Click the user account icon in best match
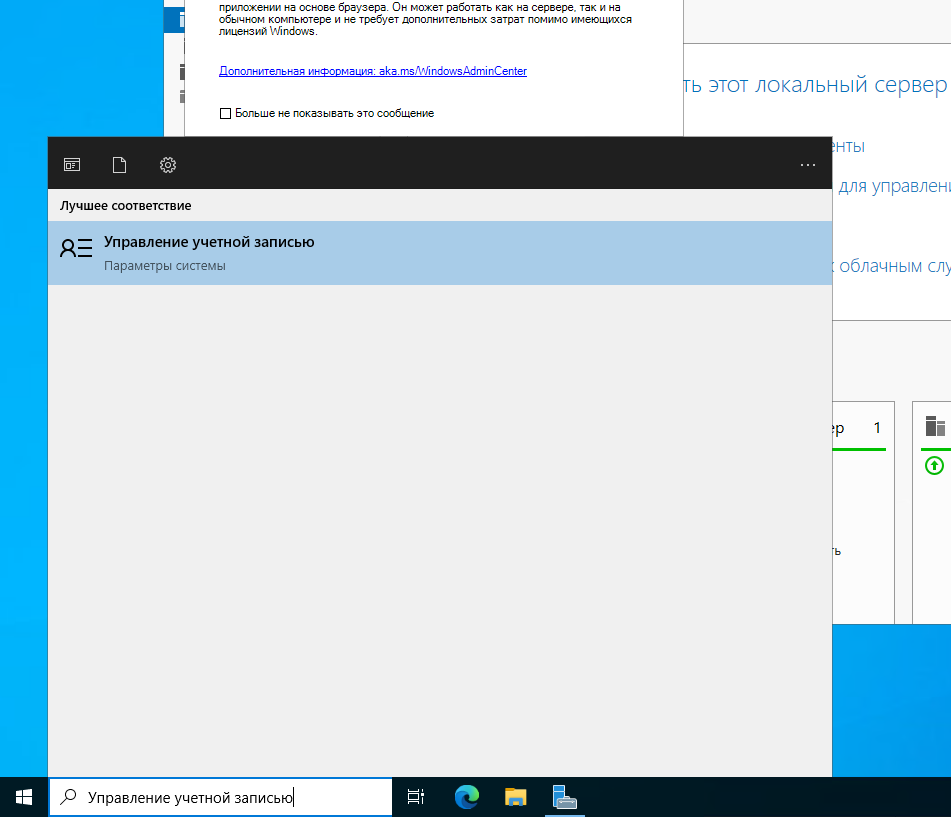951x817 pixels. (x=76, y=249)
